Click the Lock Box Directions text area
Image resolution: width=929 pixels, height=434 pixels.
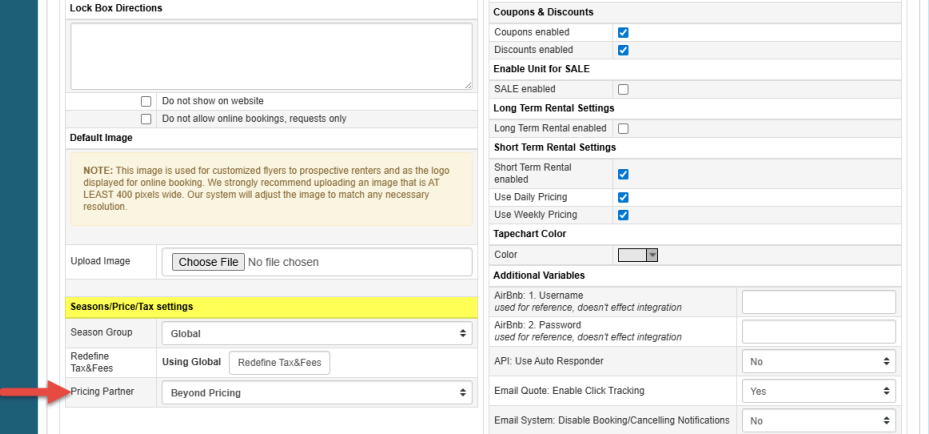[x=270, y=56]
